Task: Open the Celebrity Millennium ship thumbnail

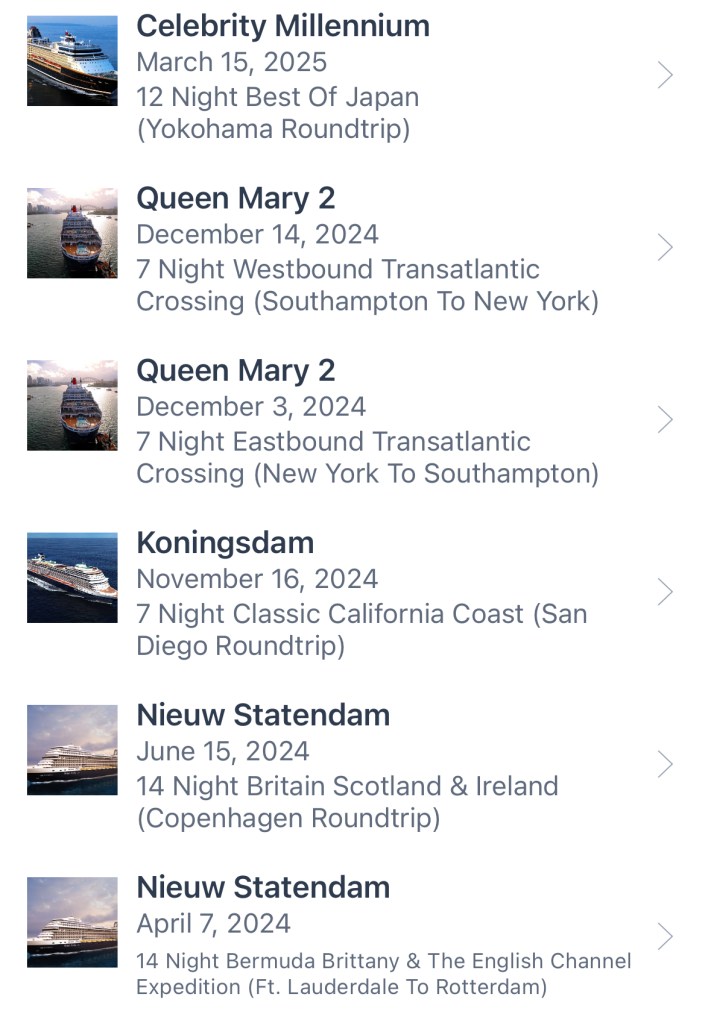Action: click(x=72, y=61)
